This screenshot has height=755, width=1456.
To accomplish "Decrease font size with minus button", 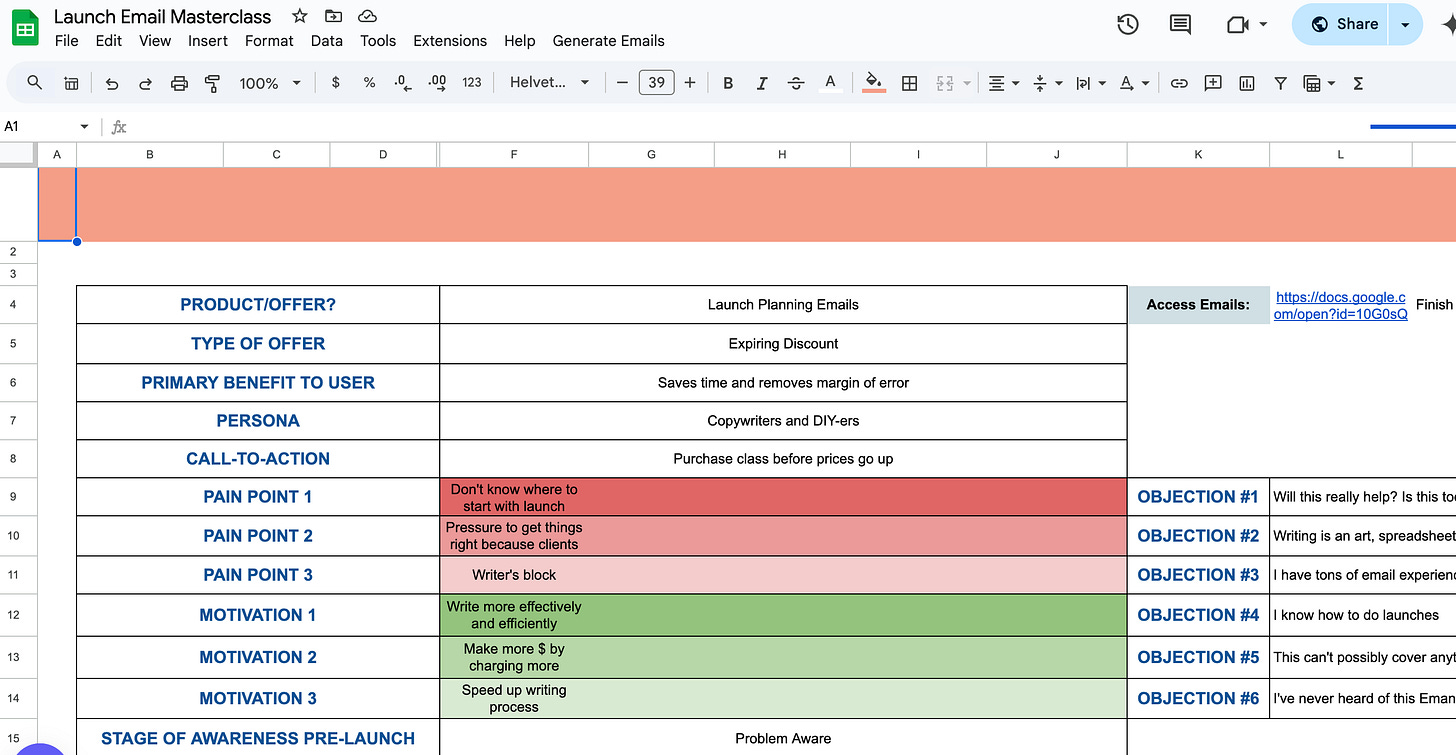I will click(x=622, y=83).
